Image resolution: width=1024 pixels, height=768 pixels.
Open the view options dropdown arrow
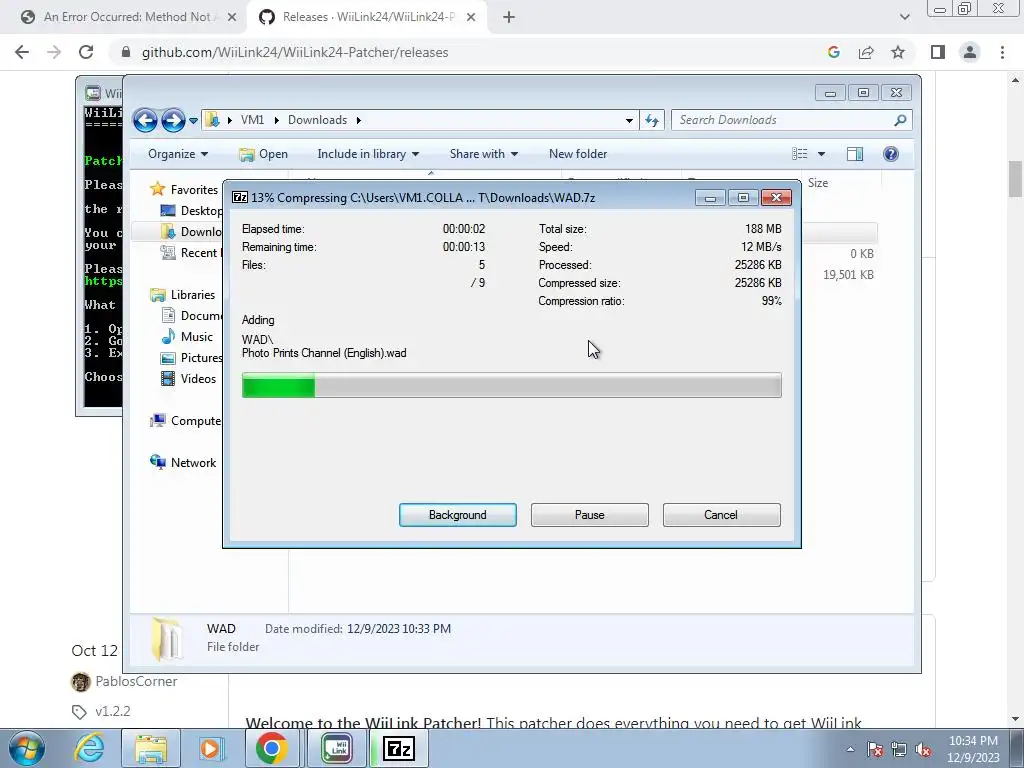[x=821, y=154]
